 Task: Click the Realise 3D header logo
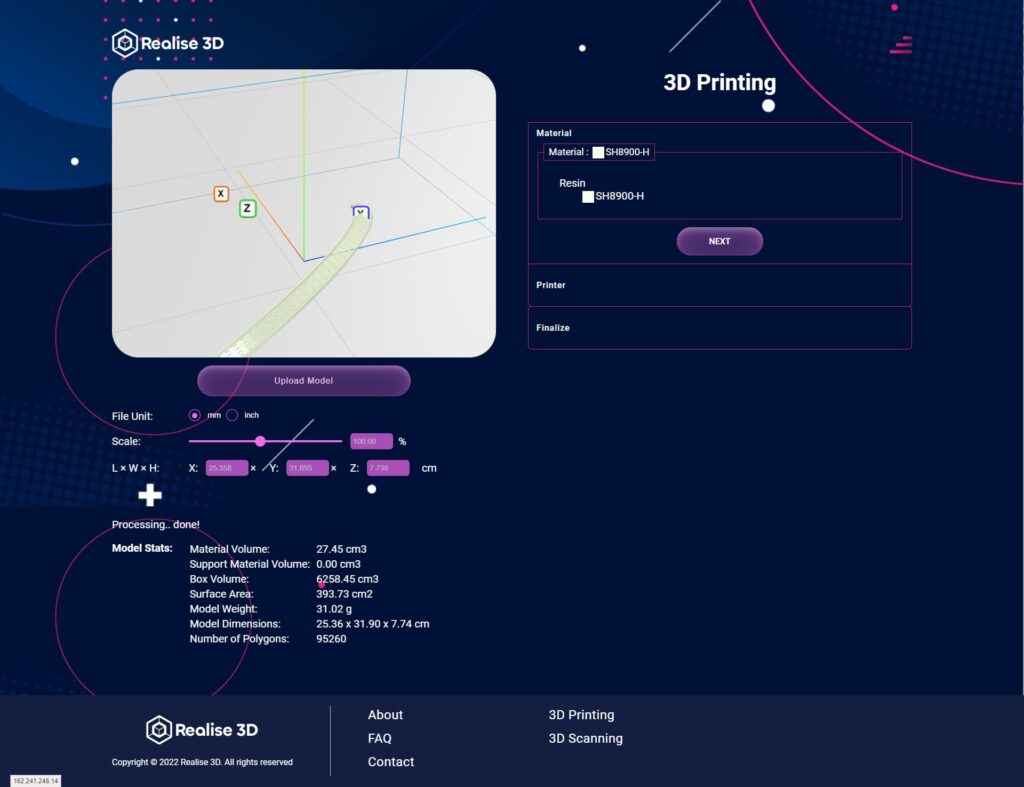168,43
